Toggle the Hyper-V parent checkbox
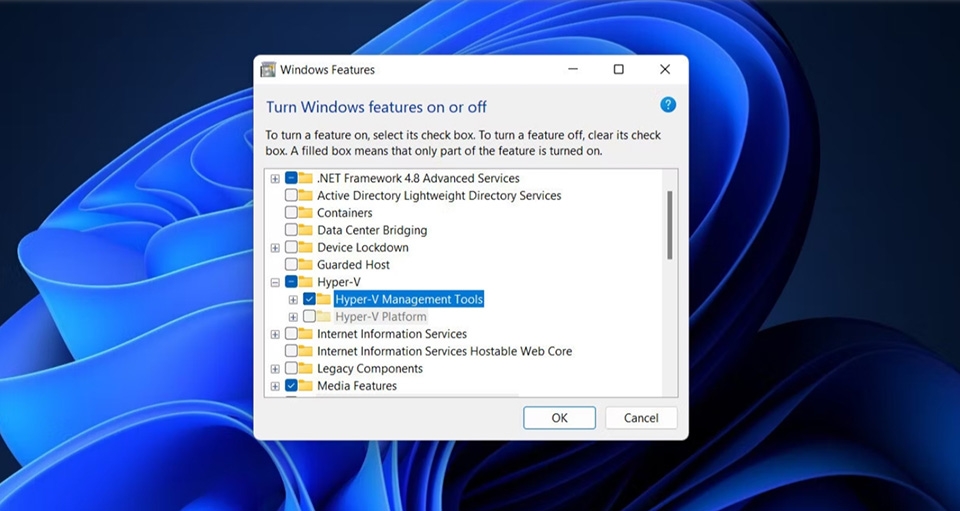This screenshot has height=511, width=960. (291, 282)
